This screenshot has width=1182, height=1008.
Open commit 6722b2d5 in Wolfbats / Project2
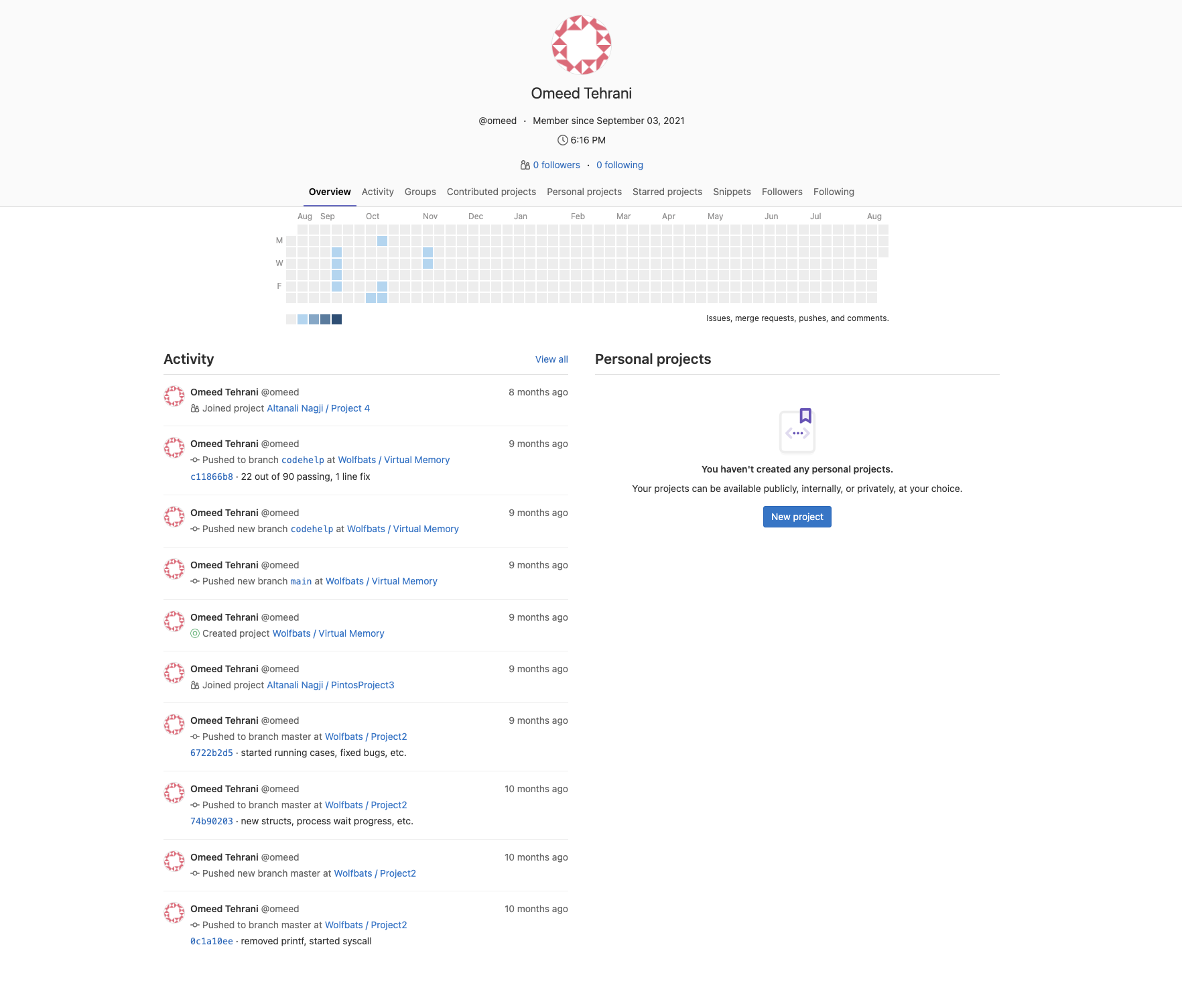(x=211, y=753)
